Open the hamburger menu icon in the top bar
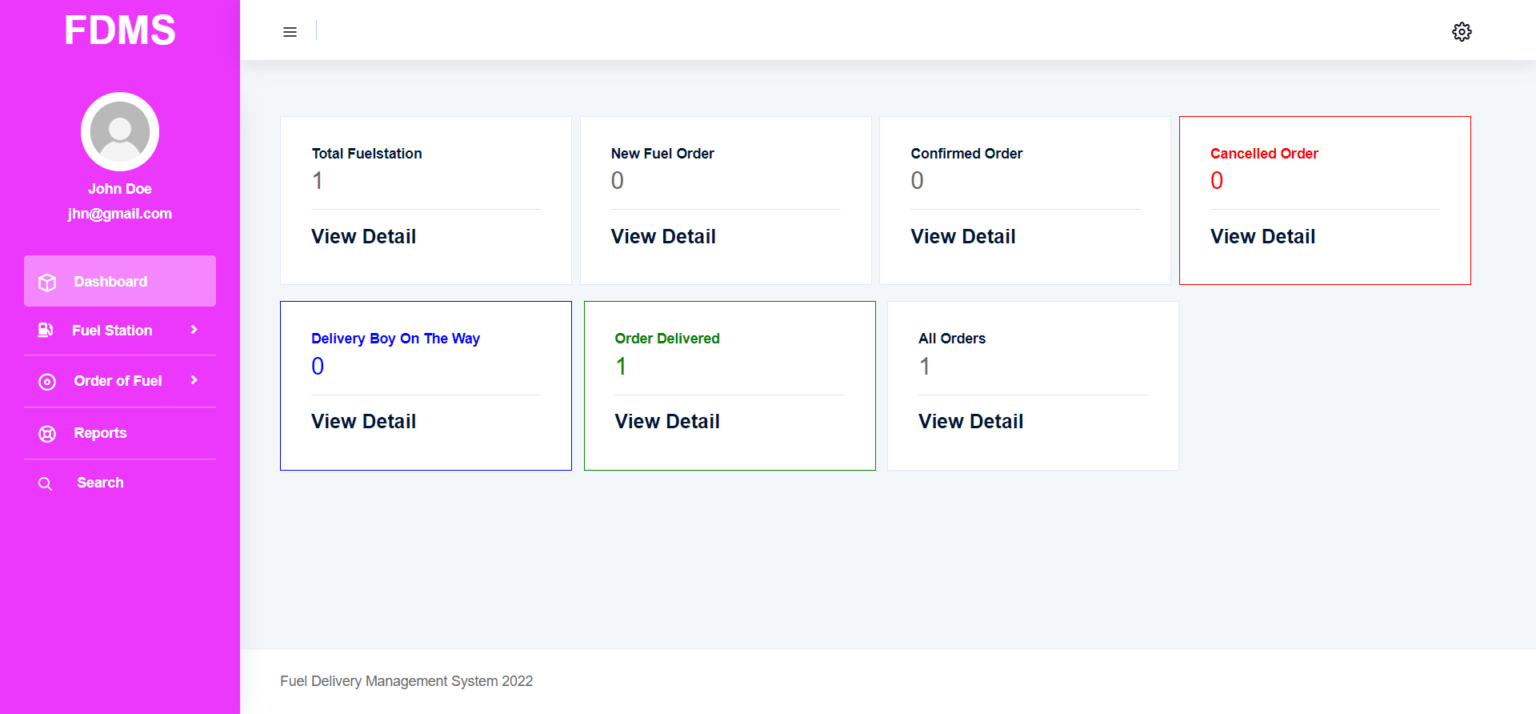Screen dimensions: 1536x714 289,31
